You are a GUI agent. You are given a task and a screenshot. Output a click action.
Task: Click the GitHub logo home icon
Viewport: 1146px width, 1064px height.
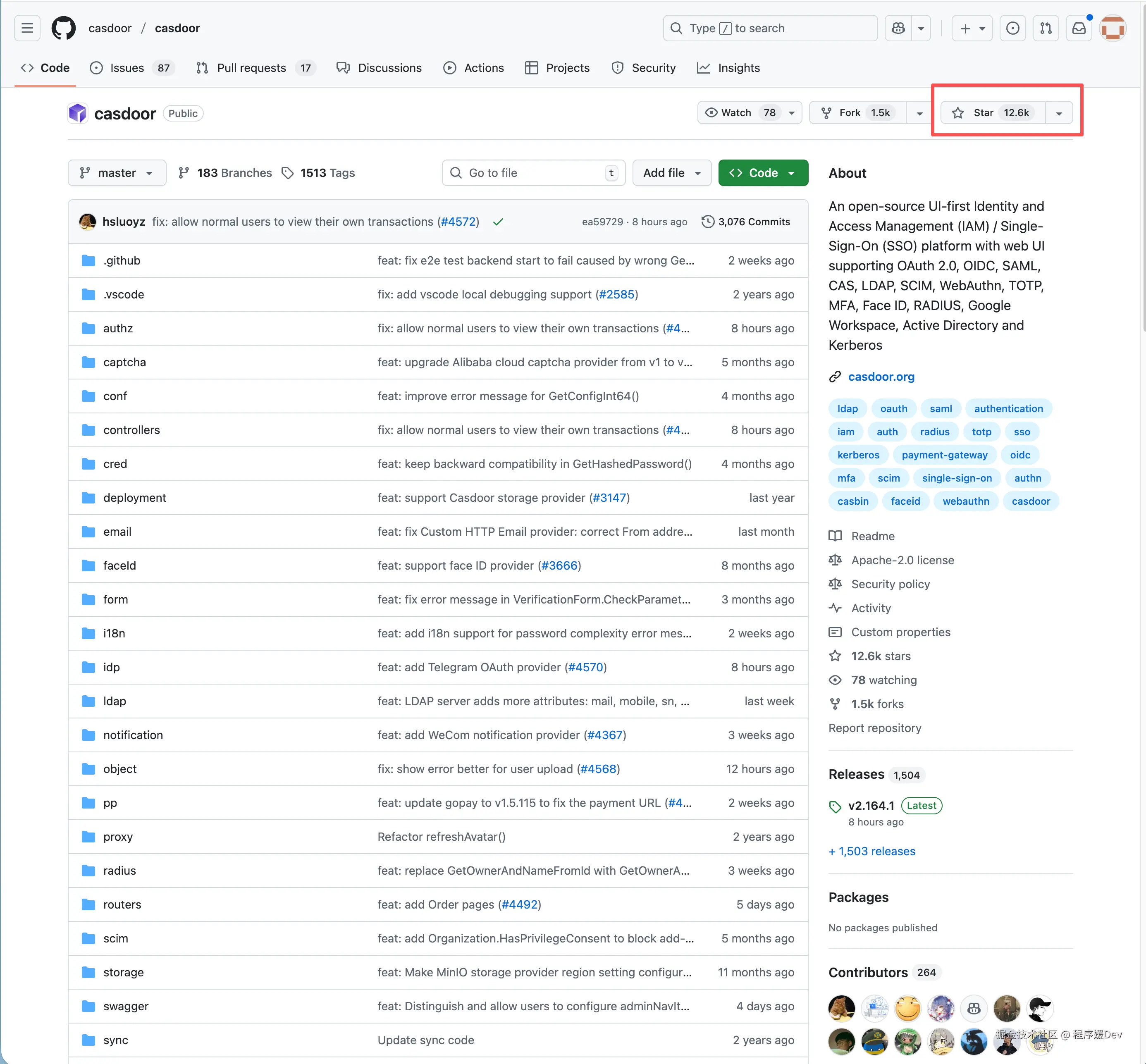tap(63, 28)
